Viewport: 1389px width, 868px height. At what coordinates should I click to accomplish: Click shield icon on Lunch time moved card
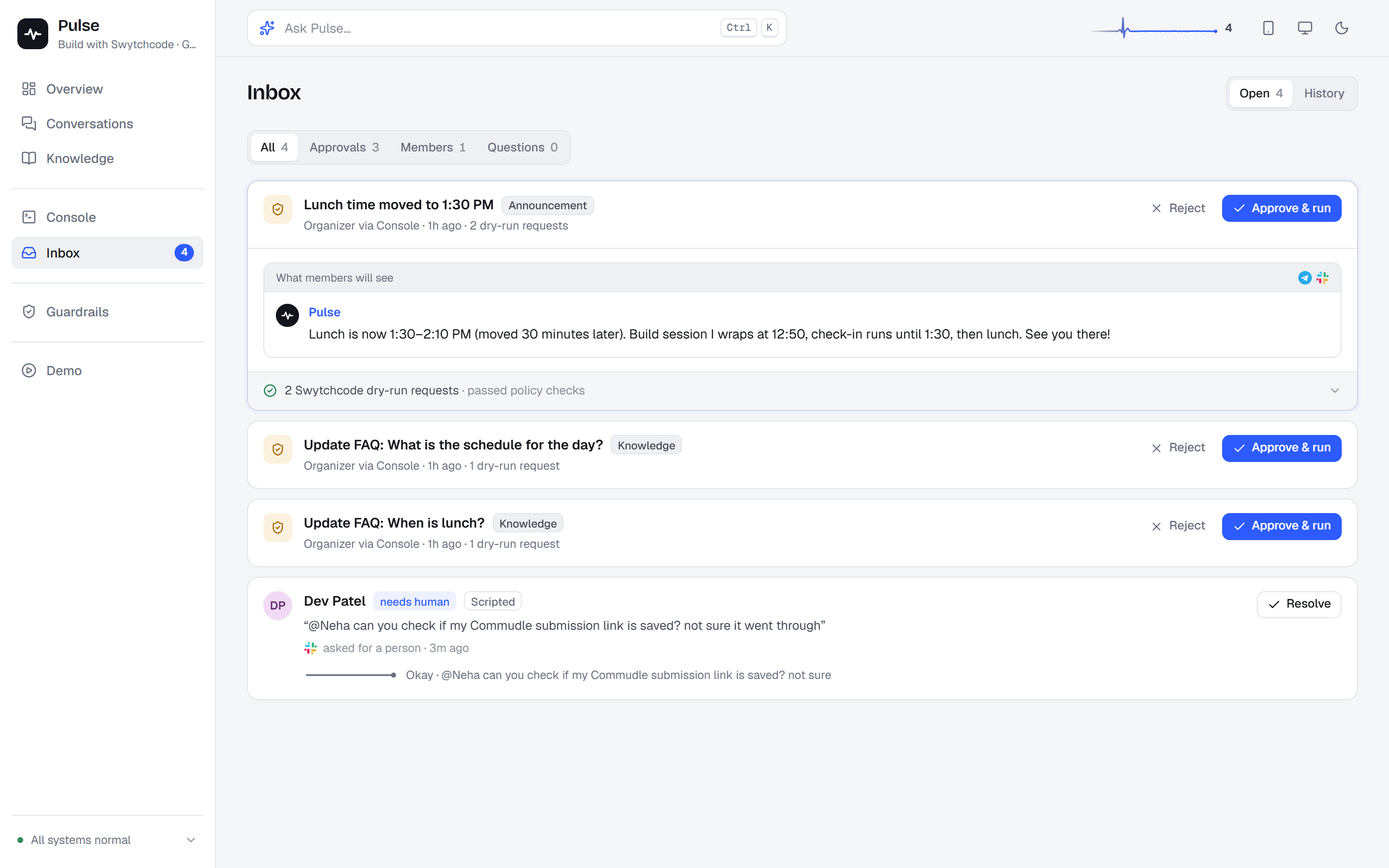point(278,210)
